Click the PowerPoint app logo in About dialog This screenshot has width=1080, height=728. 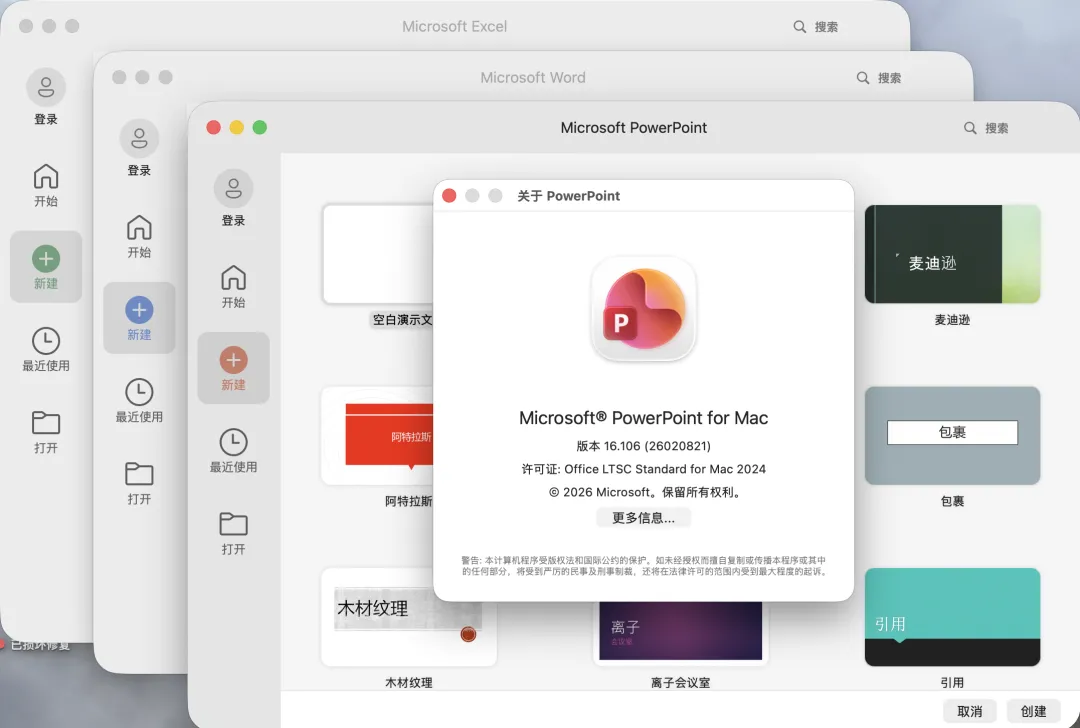pyautogui.click(x=643, y=309)
